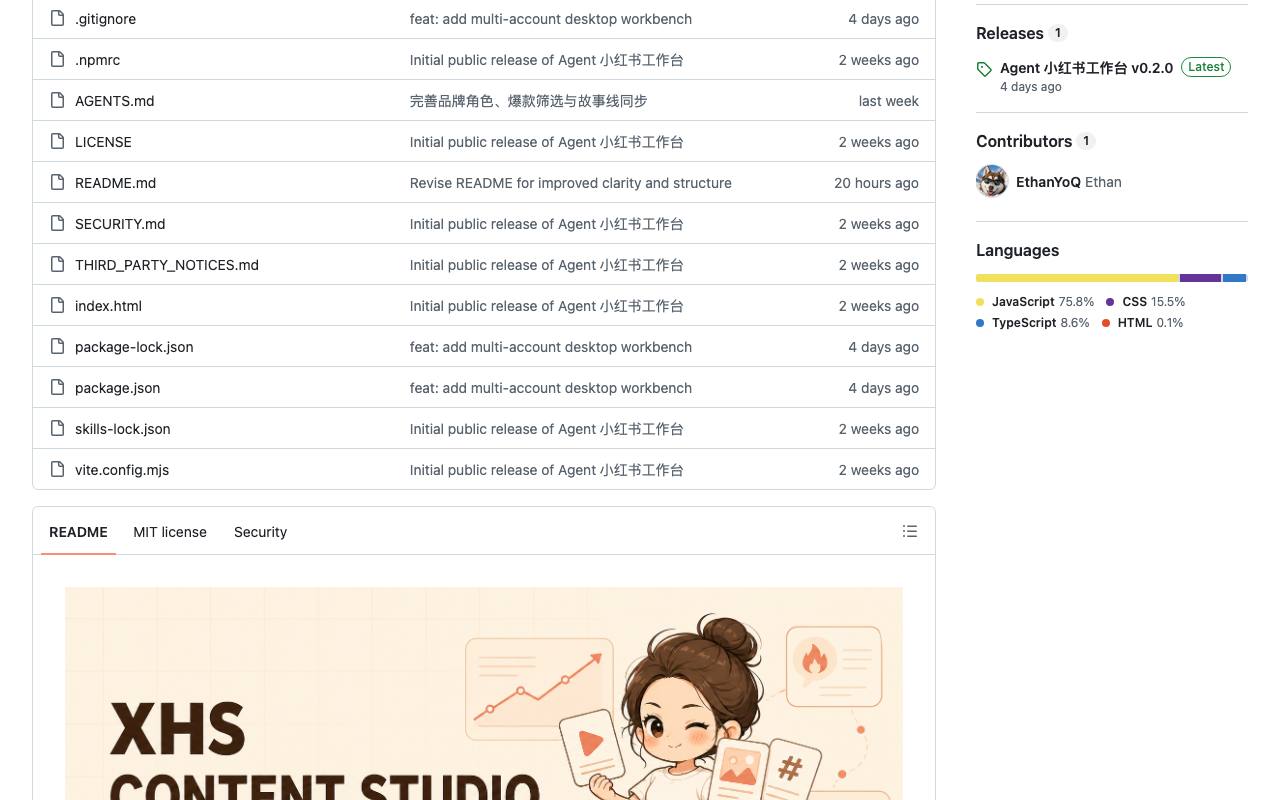Switch to the Security tab

click(260, 532)
